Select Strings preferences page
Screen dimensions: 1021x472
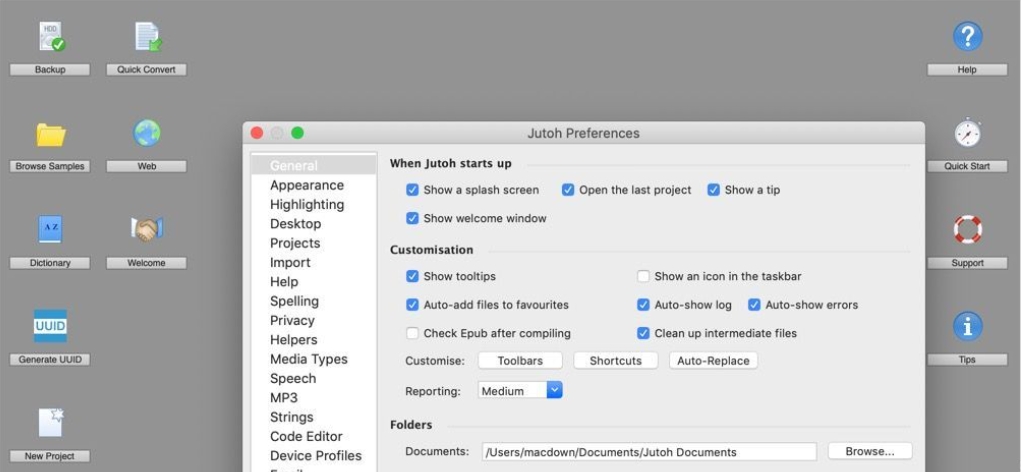tap(313, 417)
